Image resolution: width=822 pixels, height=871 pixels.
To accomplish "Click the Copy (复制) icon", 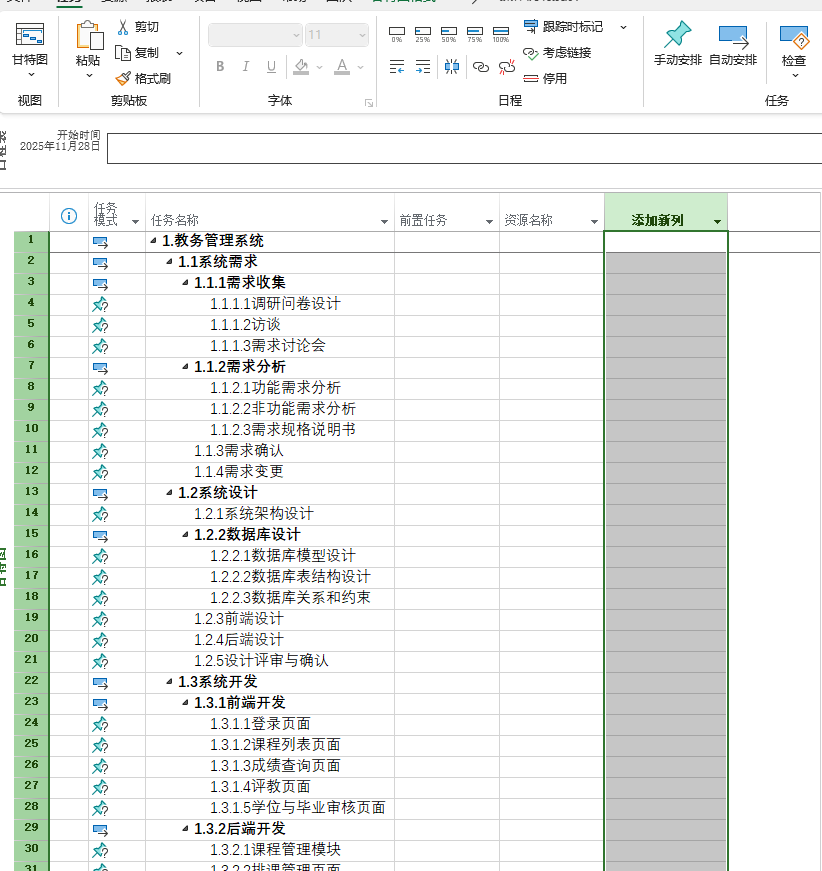I will (122, 53).
